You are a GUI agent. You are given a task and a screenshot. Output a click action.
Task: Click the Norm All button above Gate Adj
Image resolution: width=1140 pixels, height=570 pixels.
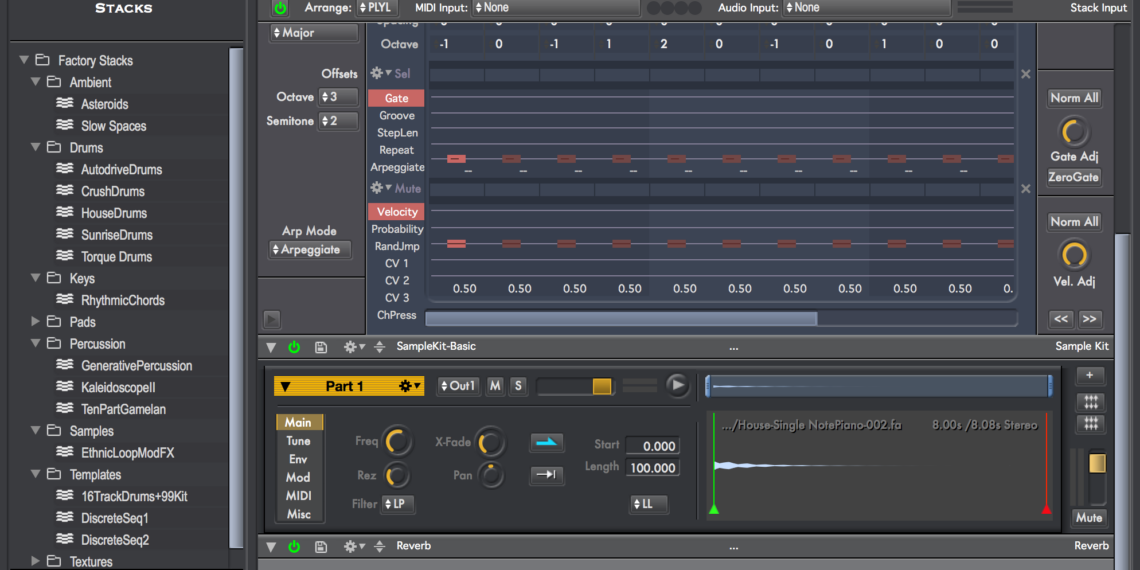click(1074, 98)
